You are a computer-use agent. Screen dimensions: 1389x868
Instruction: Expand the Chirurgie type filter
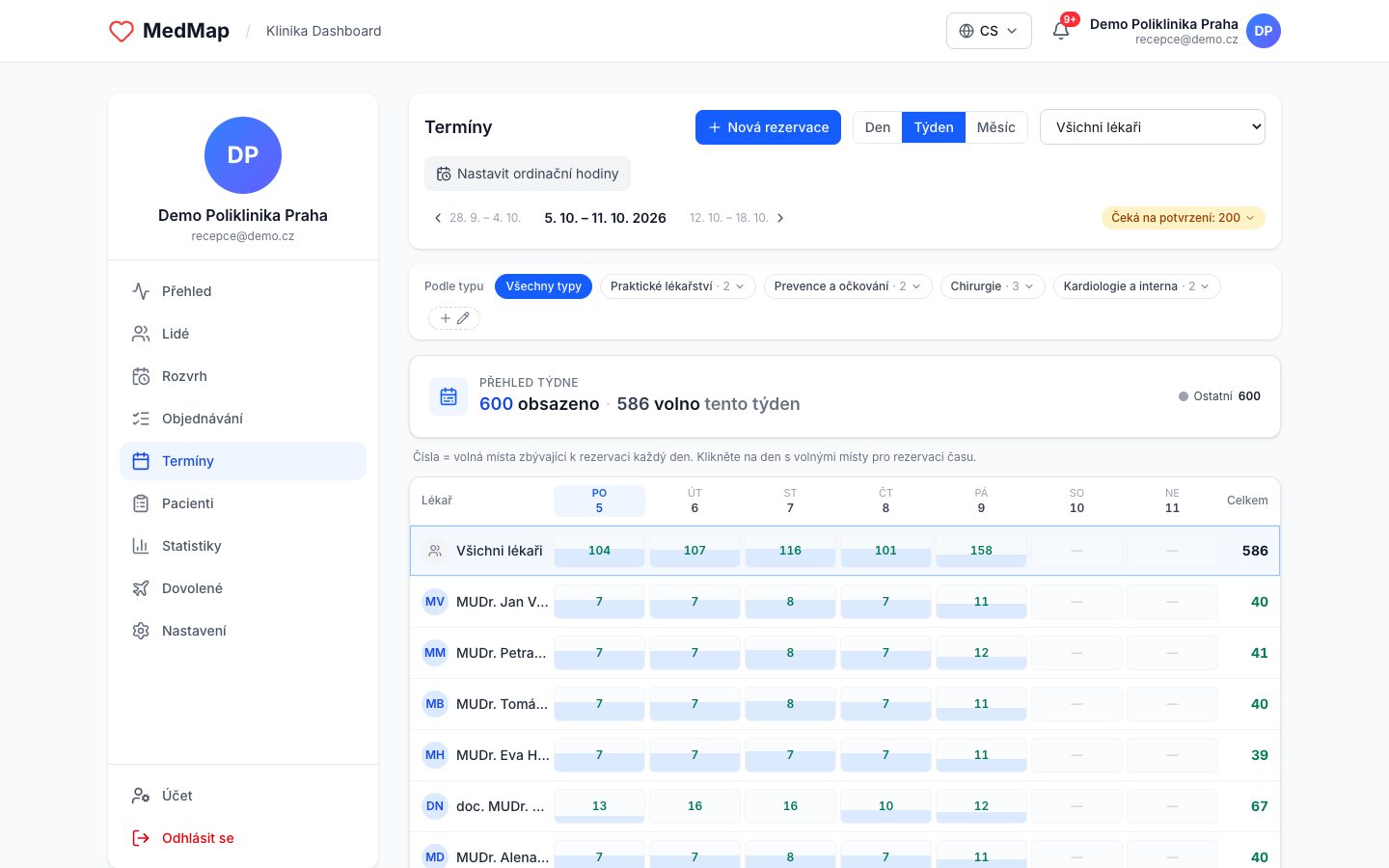tap(993, 286)
